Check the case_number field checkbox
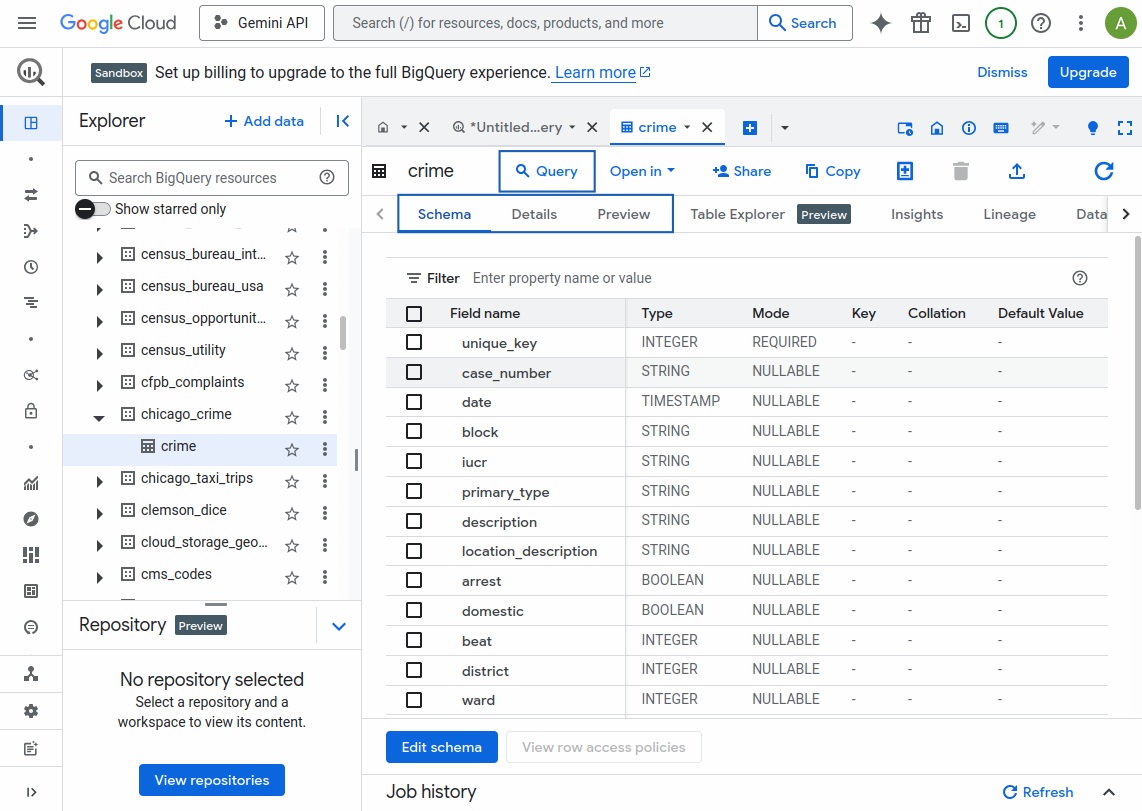This screenshot has height=811, width=1142. click(414, 372)
